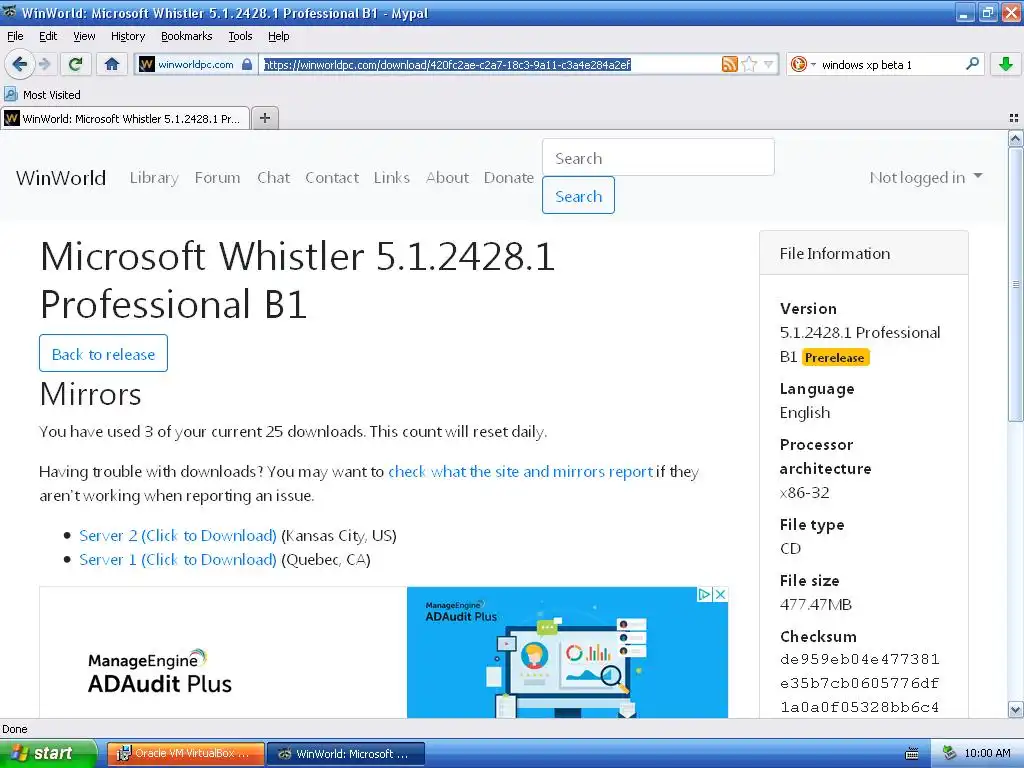Open the browser Home page
This screenshot has height=768, width=1024.
(x=112, y=64)
